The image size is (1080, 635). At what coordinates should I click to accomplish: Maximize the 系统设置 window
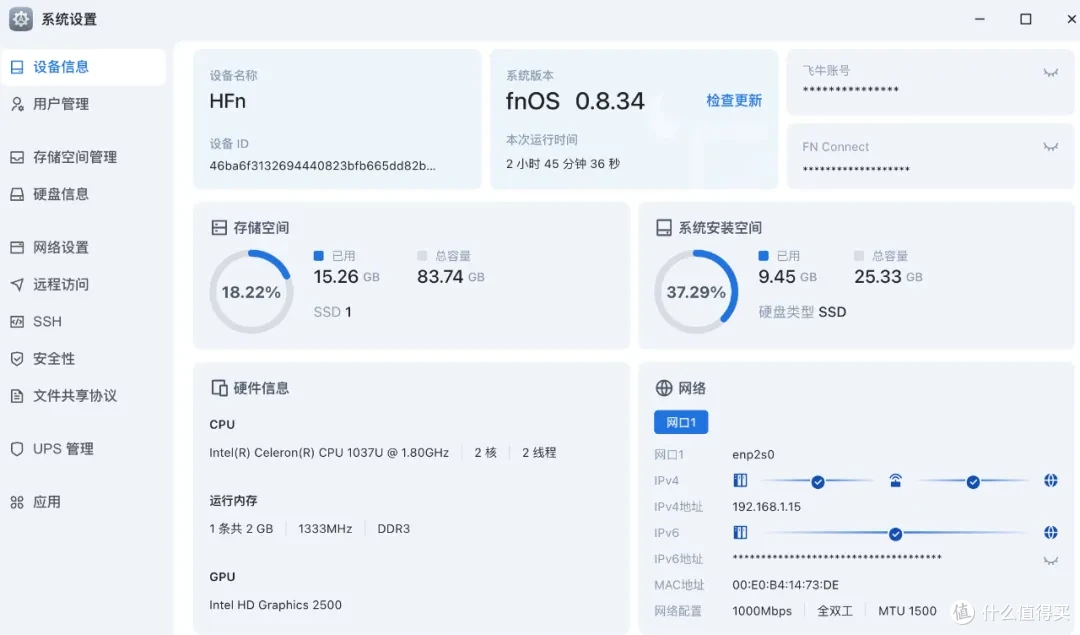tap(1026, 19)
